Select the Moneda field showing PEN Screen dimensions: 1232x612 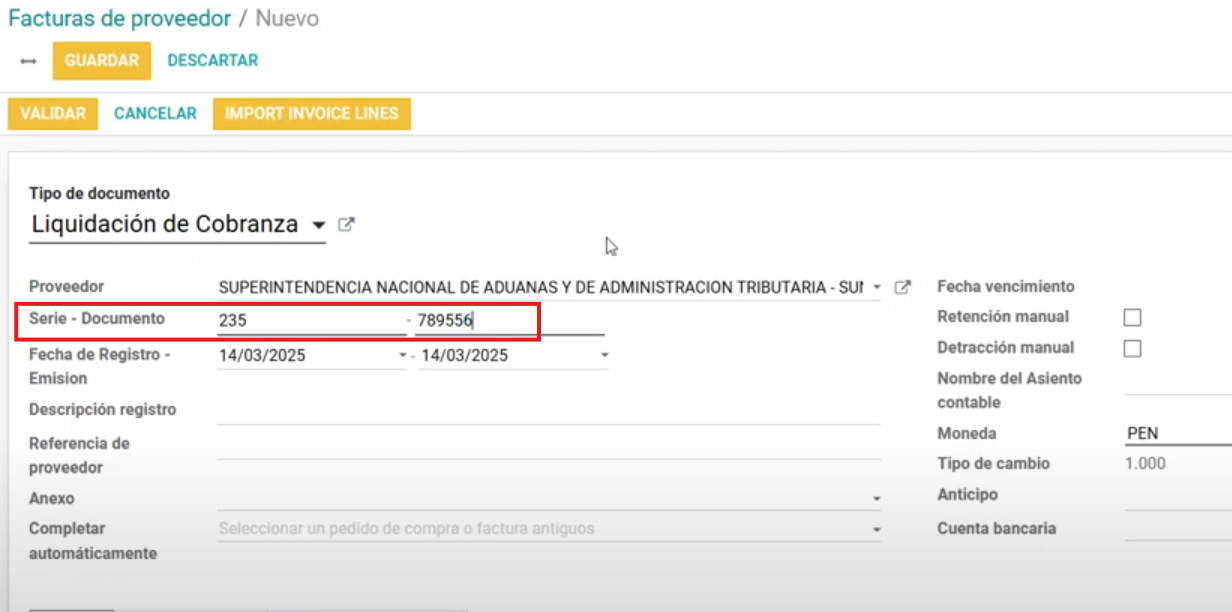click(1160, 433)
